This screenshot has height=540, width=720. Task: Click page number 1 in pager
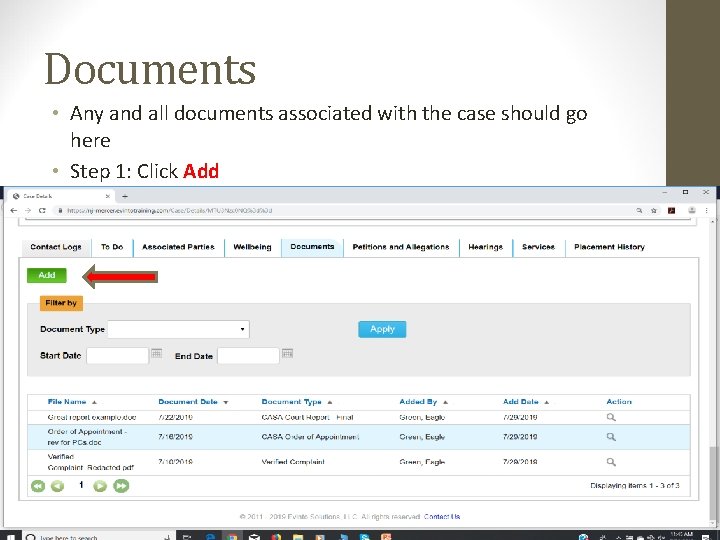pyautogui.click(x=81, y=485)
